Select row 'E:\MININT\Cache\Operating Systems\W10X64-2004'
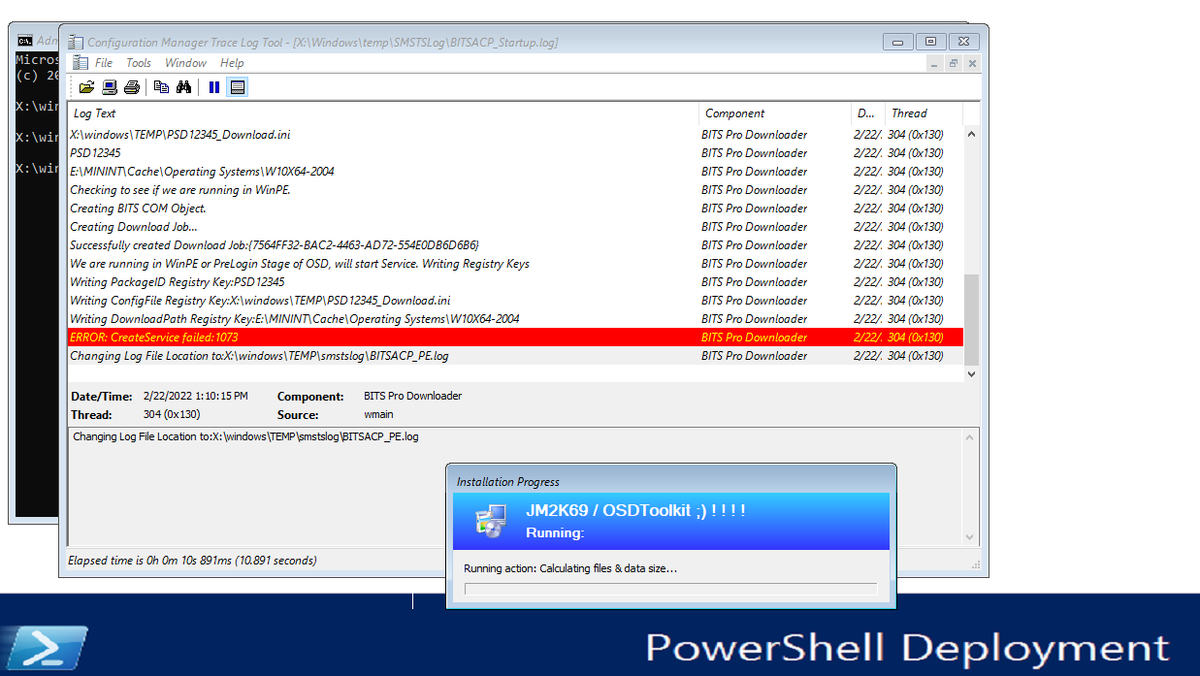Image resolution: width=1200 pixels, height=676 pixels. (x=515, y=171)
